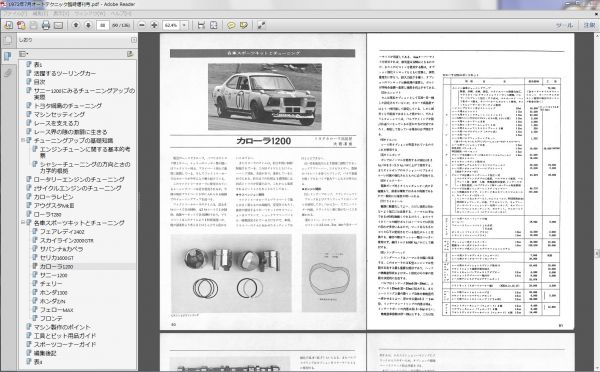Click the fit page to window icon
The width and height of the screenshot is (600, 372).
click(214, 25)
